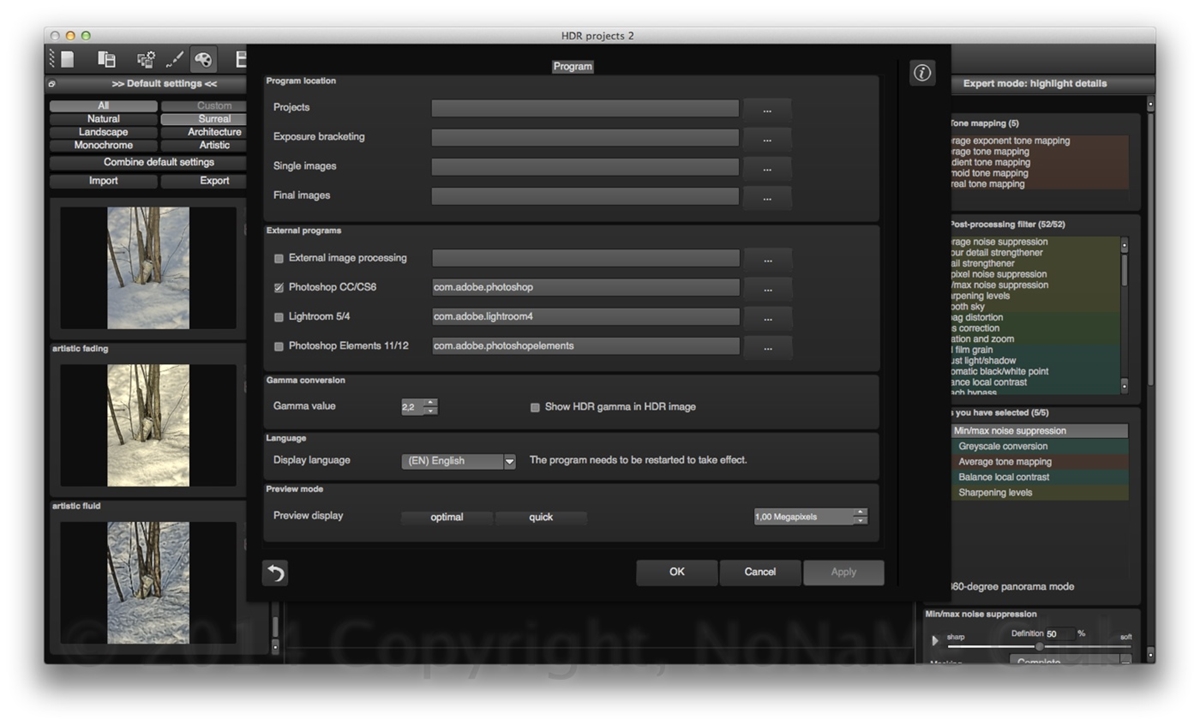Browse for the Photoshop Elements application

(768, 347)
